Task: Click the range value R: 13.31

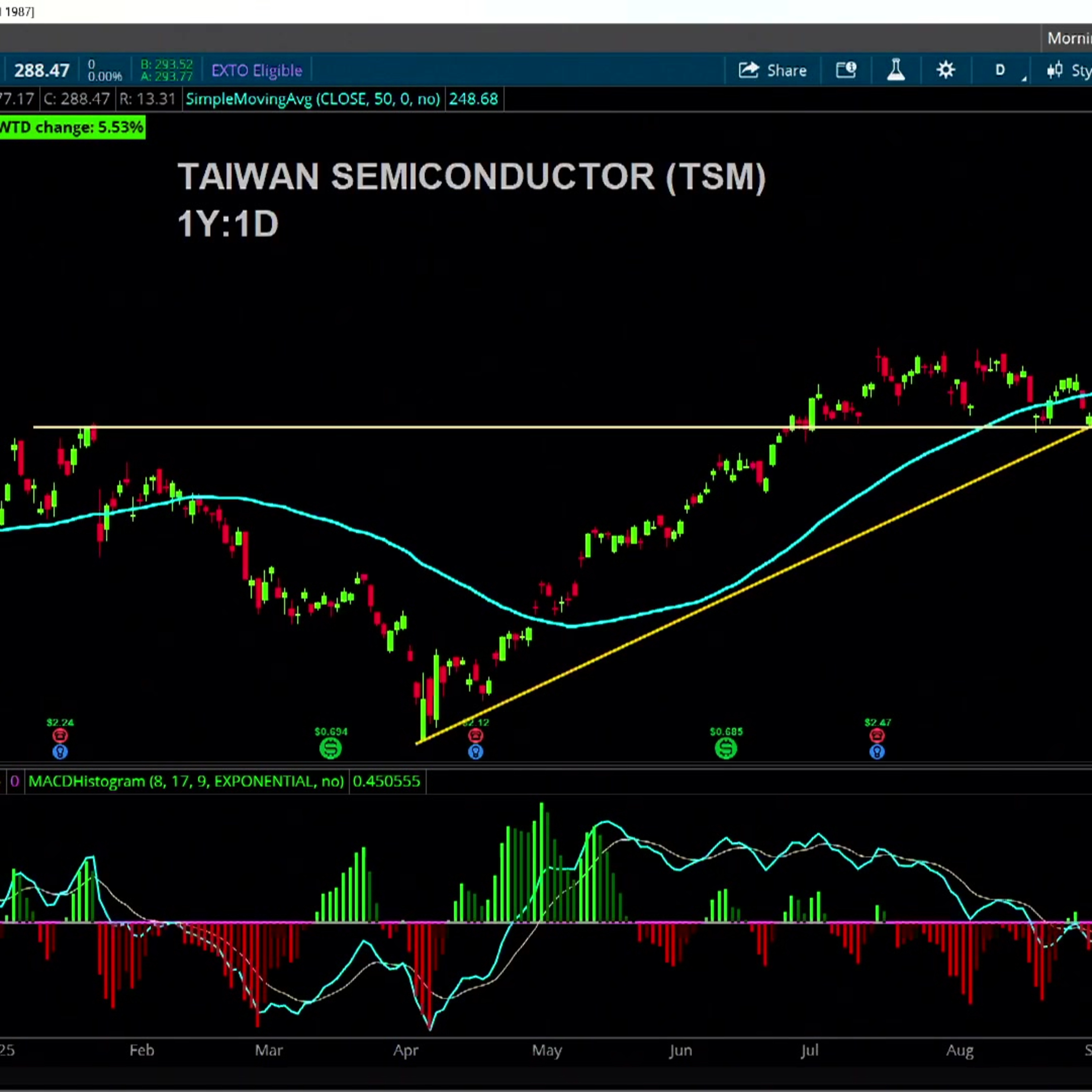Action: click(x=148, y=99)
